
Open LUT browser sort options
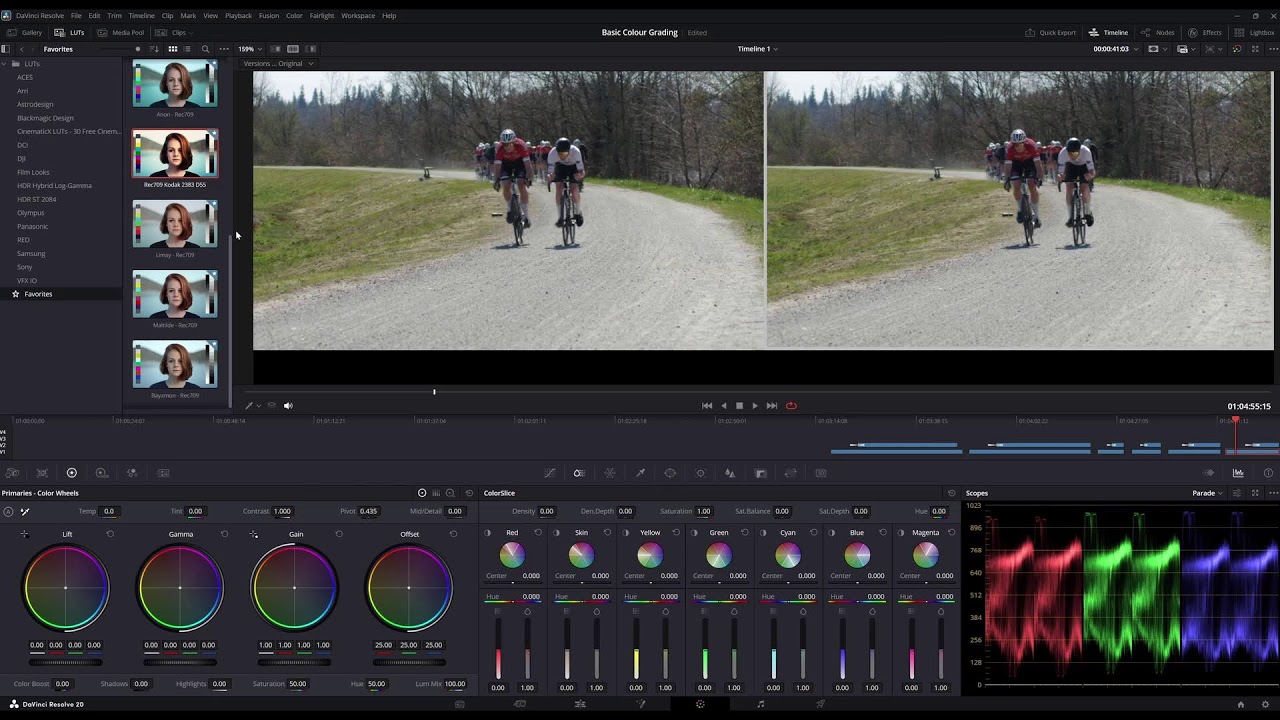[154, 49]
